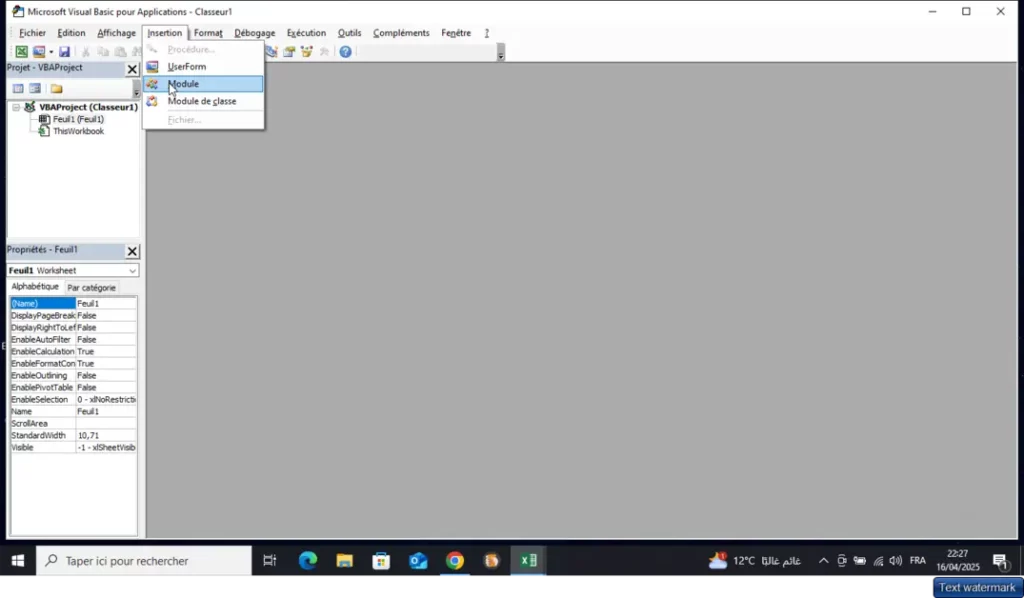The image size is (1024, 598).
Task: Expand the Feuil1 Worksheet object dropdown
Action: [131, 270]
